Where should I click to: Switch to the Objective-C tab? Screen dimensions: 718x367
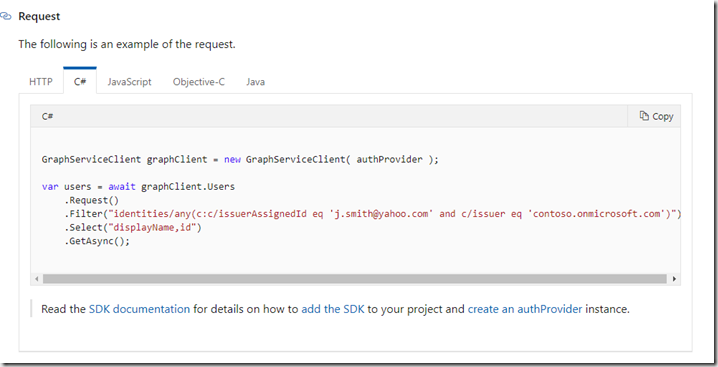(199, 82)
